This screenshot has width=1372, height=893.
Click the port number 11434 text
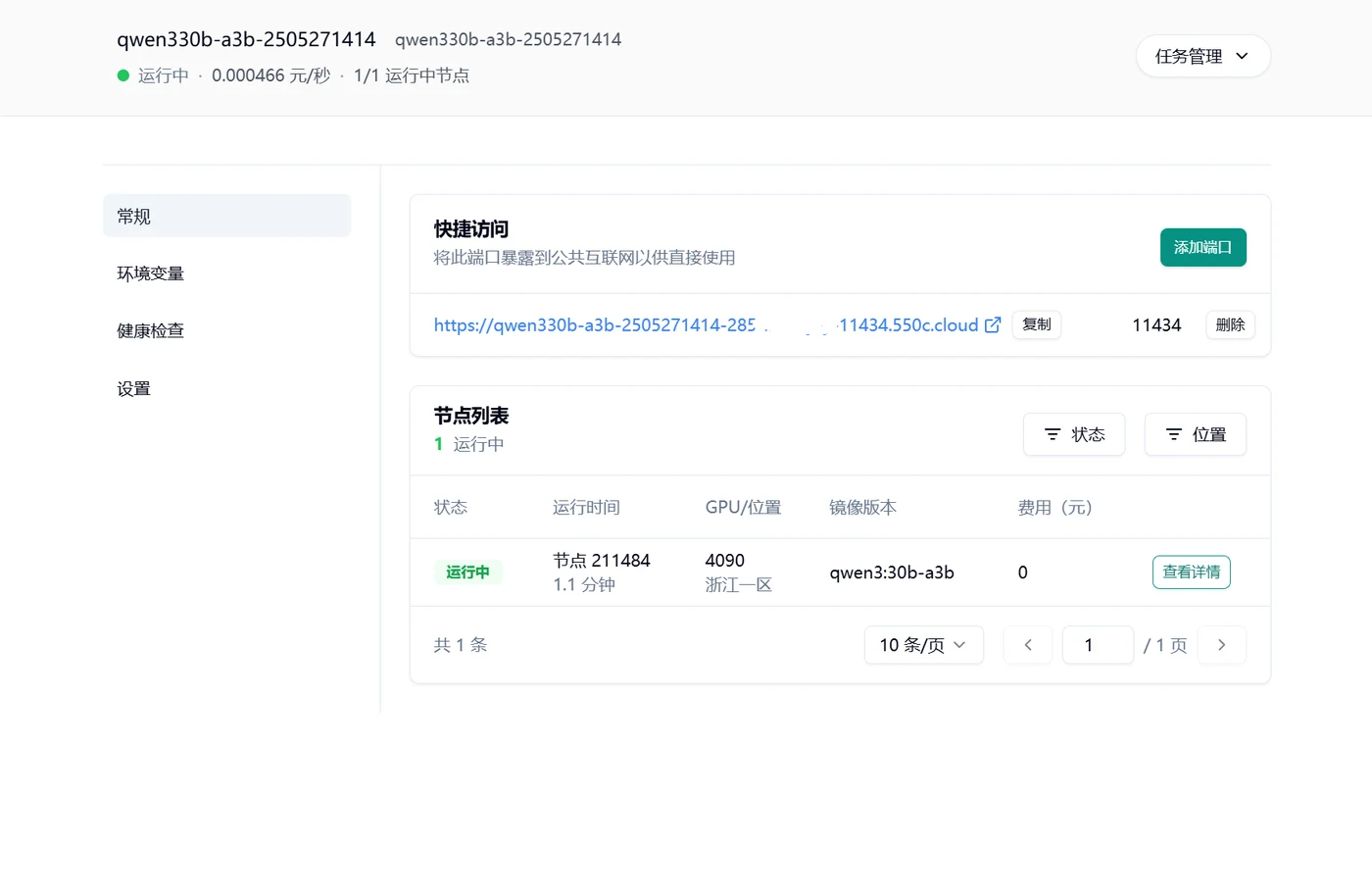(1156, 325)
